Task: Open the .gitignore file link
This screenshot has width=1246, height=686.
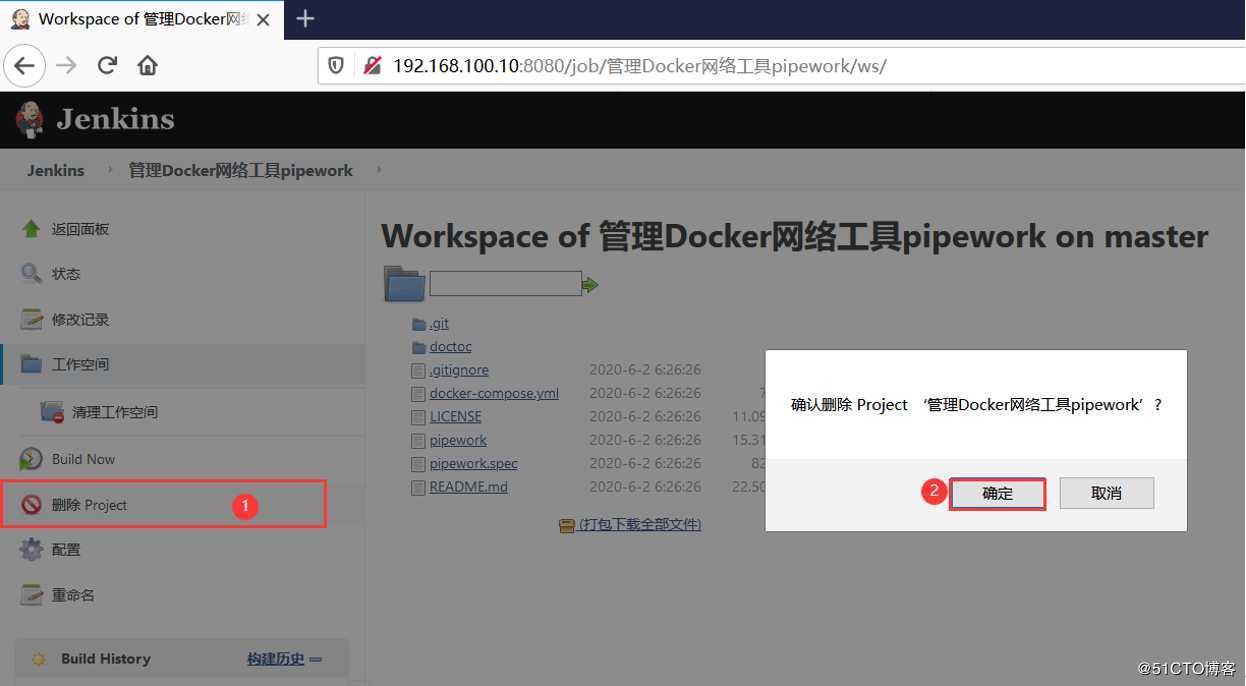Action: click(459, 370)
